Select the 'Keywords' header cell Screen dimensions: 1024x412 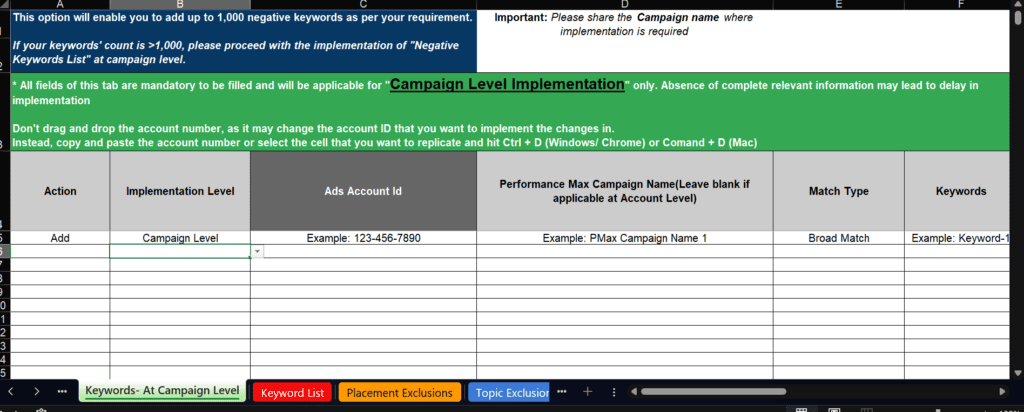tap(957, 191)
